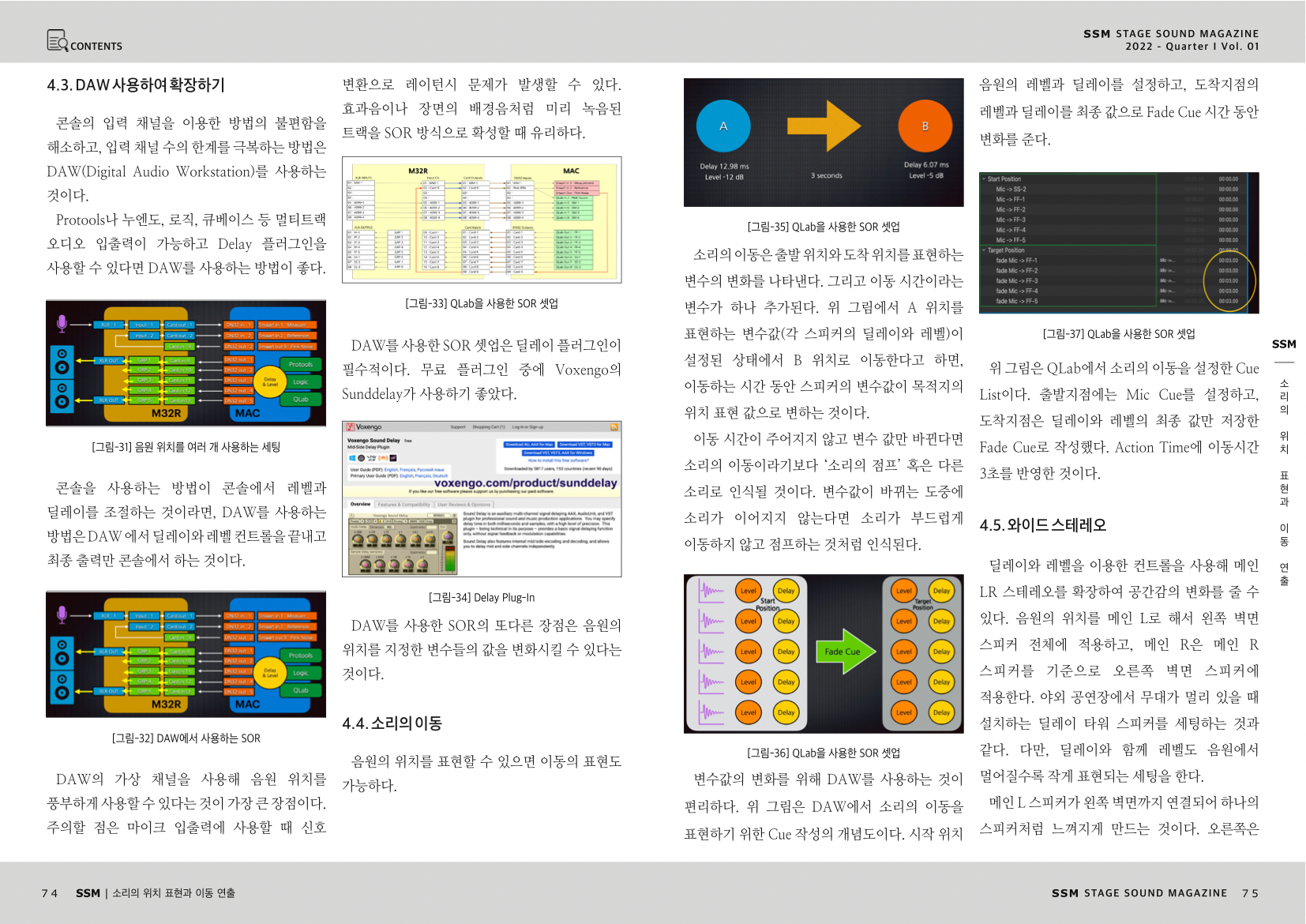Click the SSM side tab label
Image resolution: width=1306 pixels, height=924 pixels.
click(1284, 344)
